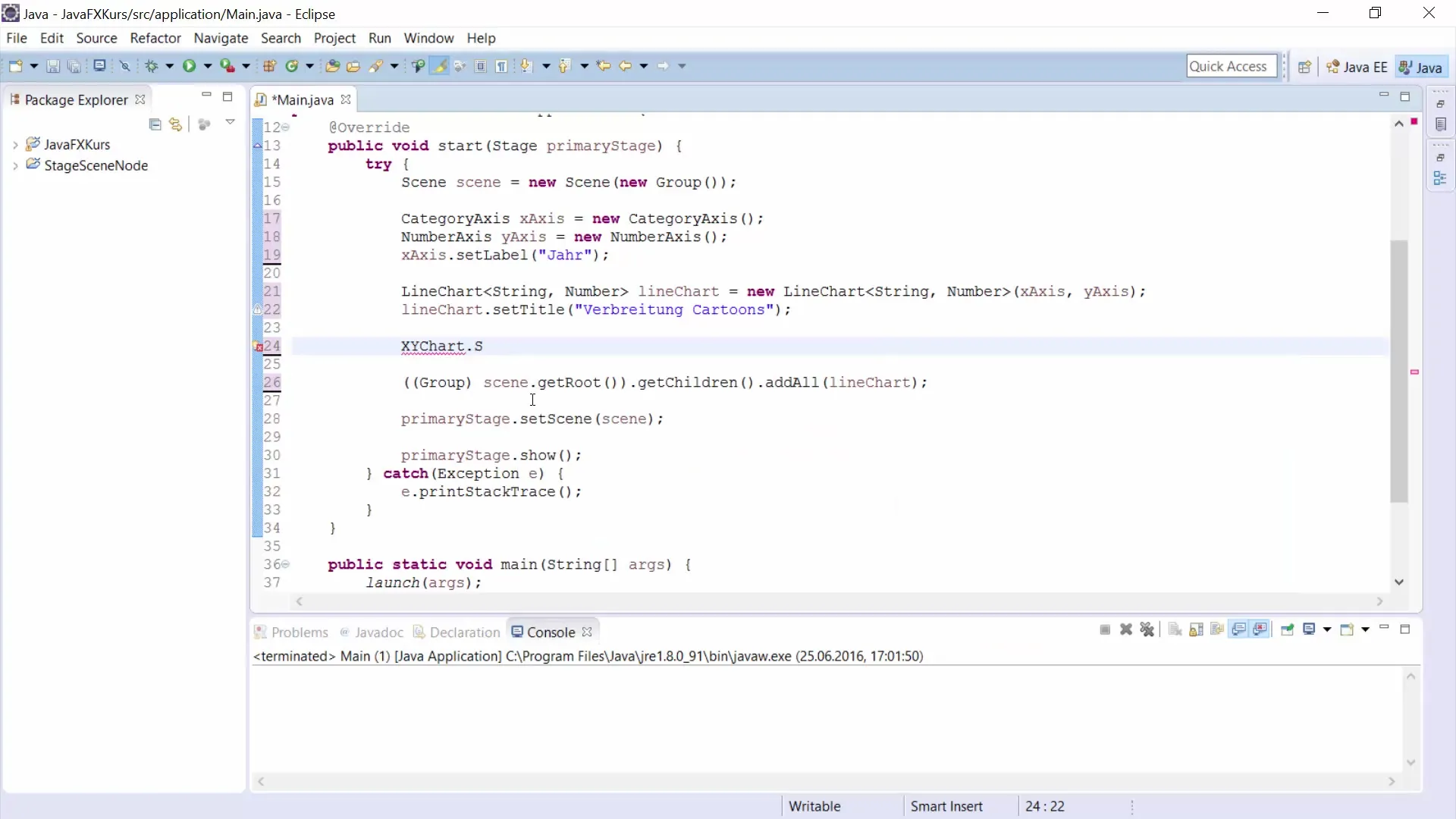1456x819 pixels.
Task: Open Package Explorer view menu triangle
Action: [x=230, y=122]
